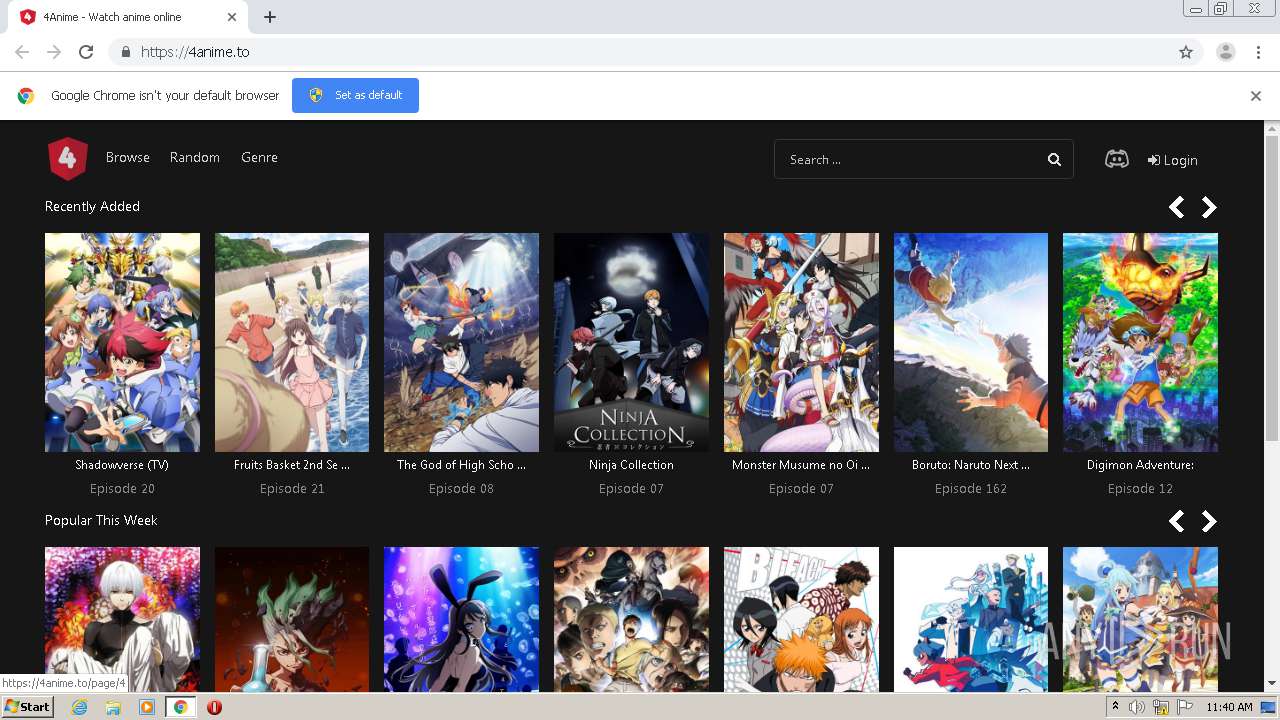1280x720 pixels.
Task: Open the red Opera icon in taskbar
Action: (214, 707)
